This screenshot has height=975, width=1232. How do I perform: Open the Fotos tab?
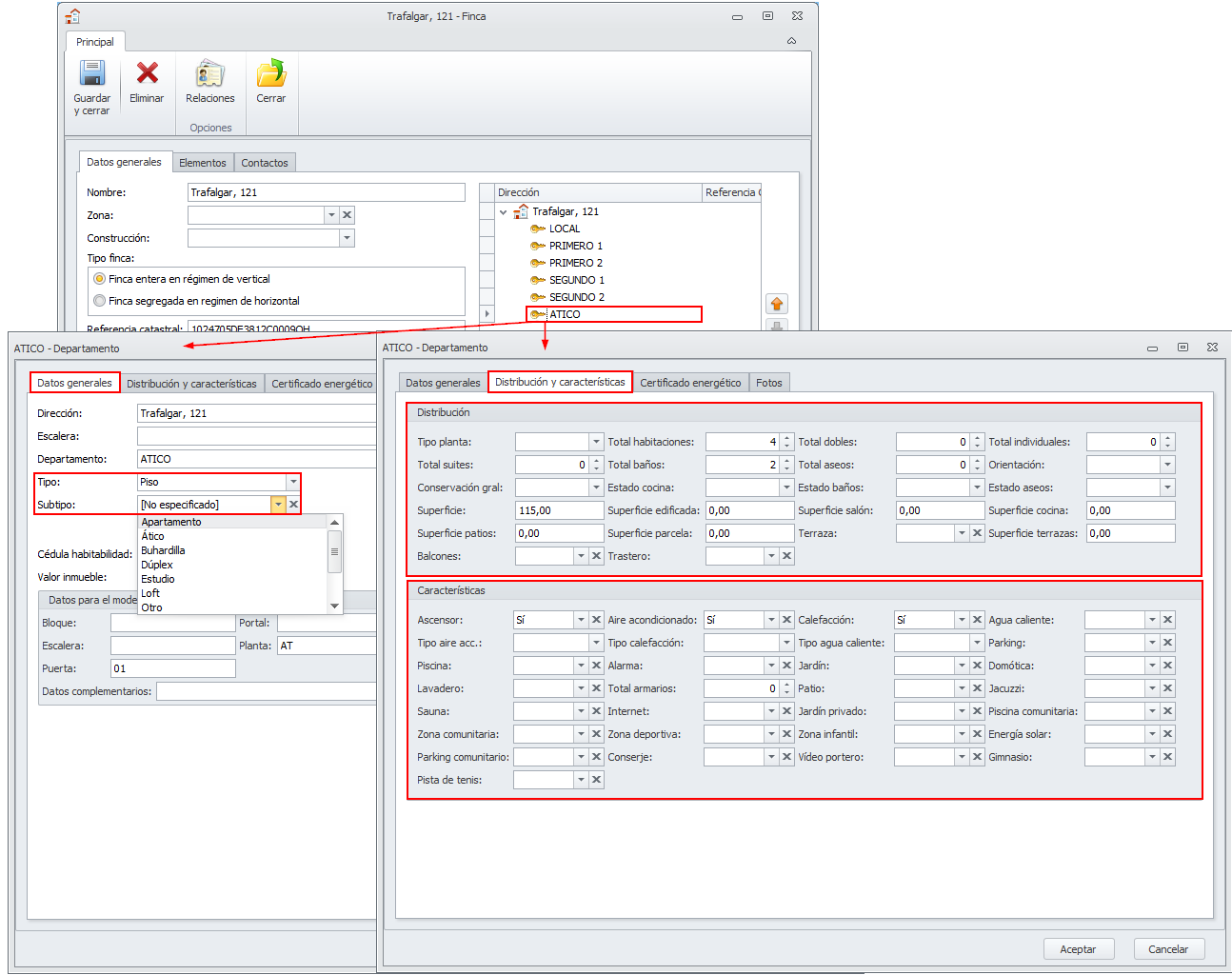click(x=768, y=383)
